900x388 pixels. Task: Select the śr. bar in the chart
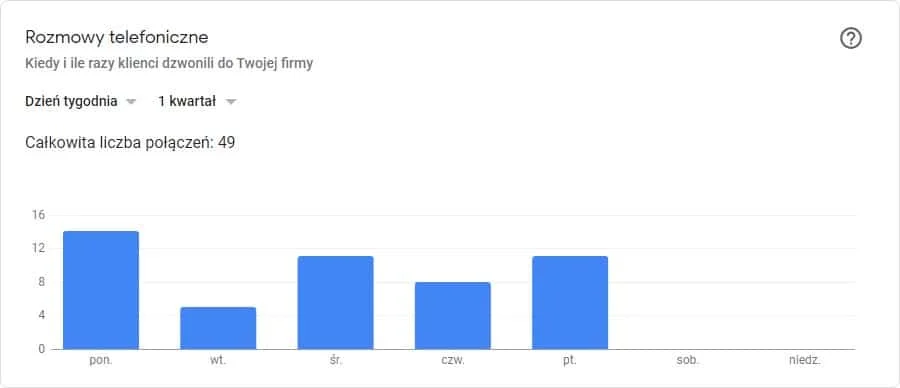coord(335,302)
